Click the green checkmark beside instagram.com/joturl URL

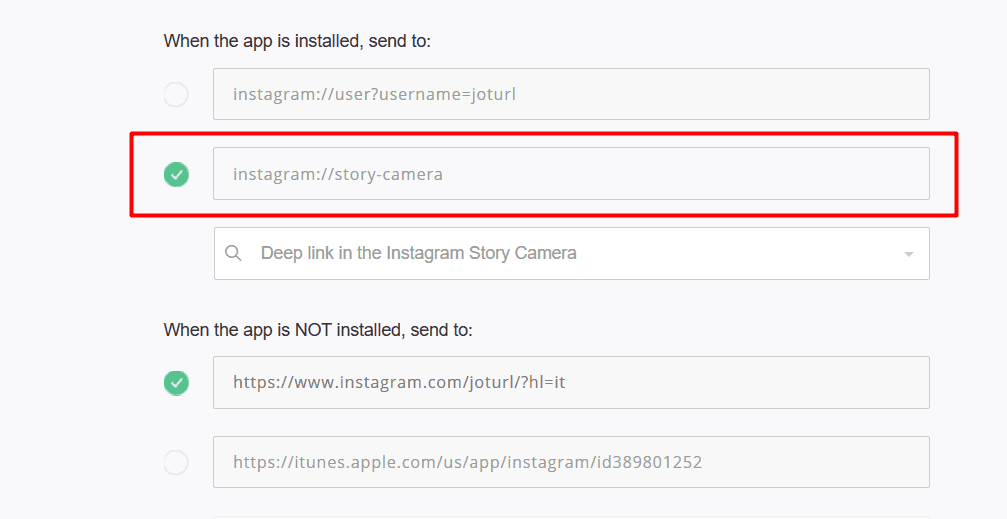pyautogui.click(x=176, y=383)
